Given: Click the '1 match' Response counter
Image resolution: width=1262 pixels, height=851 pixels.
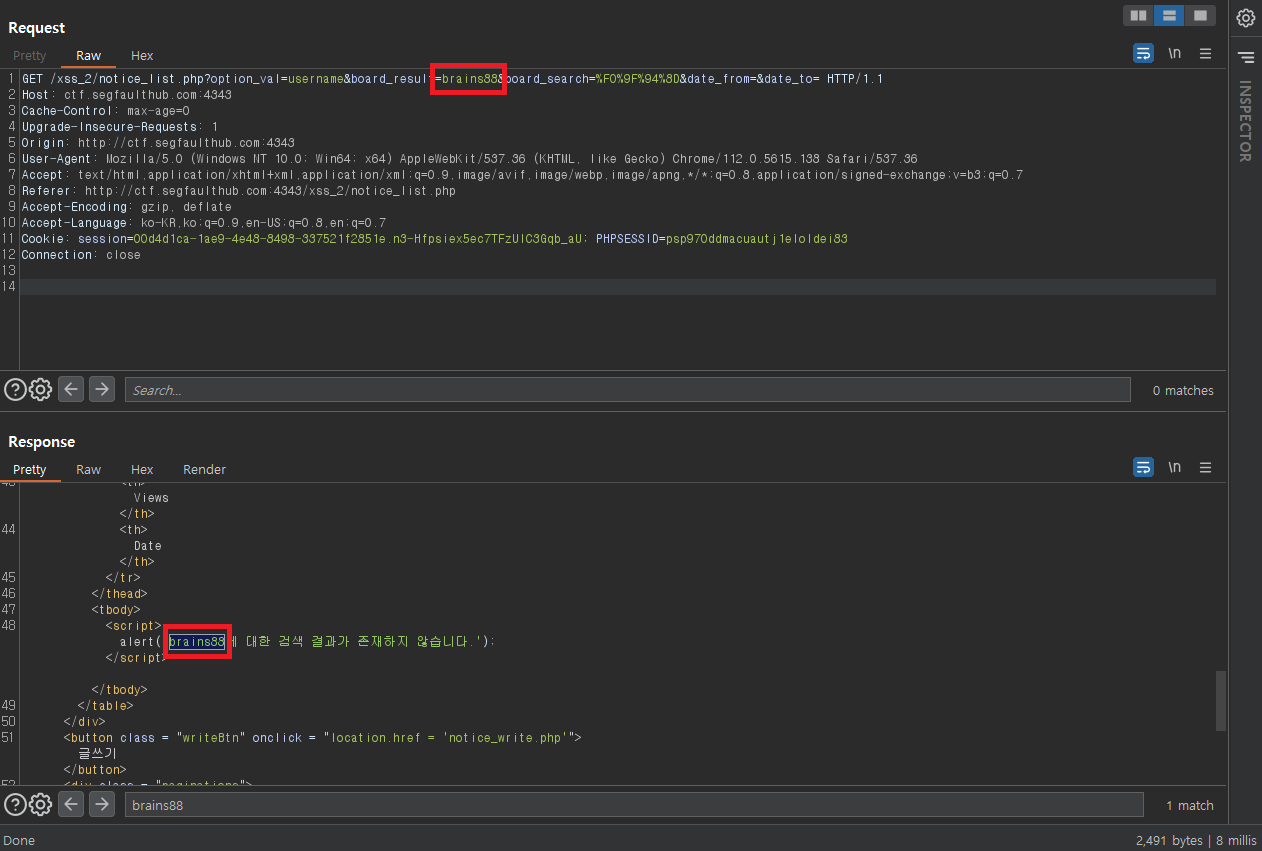Looking at the screenshot, I should pyautogui.click(x=1190, y=805).
